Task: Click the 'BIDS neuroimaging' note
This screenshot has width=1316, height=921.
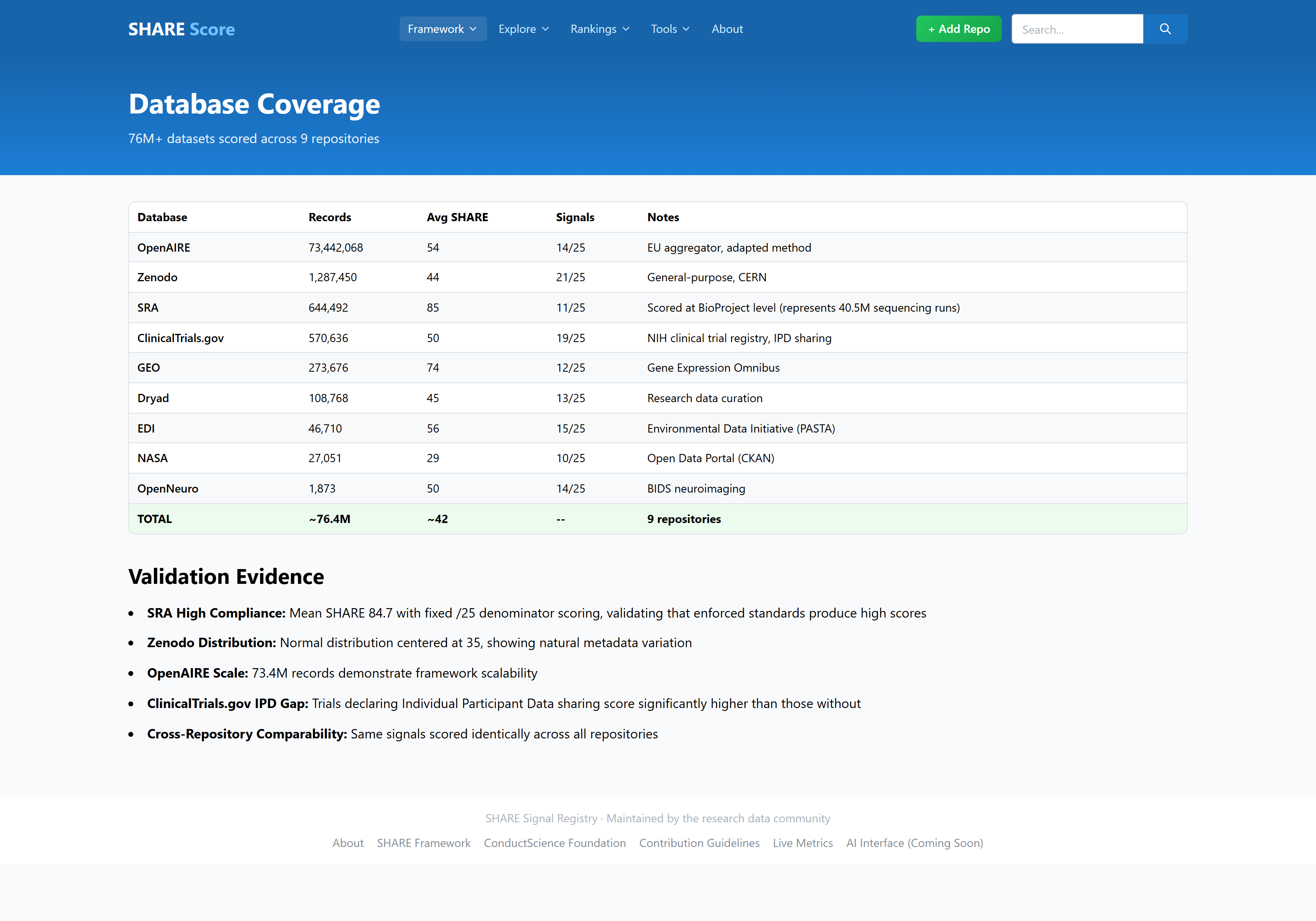Action: (x=696, y=489)
